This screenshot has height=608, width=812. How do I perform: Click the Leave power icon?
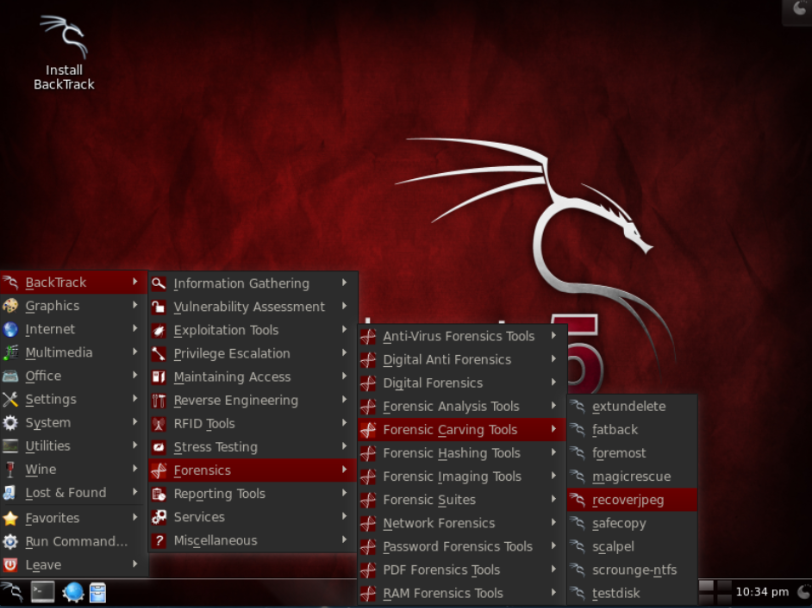[10, 564]
